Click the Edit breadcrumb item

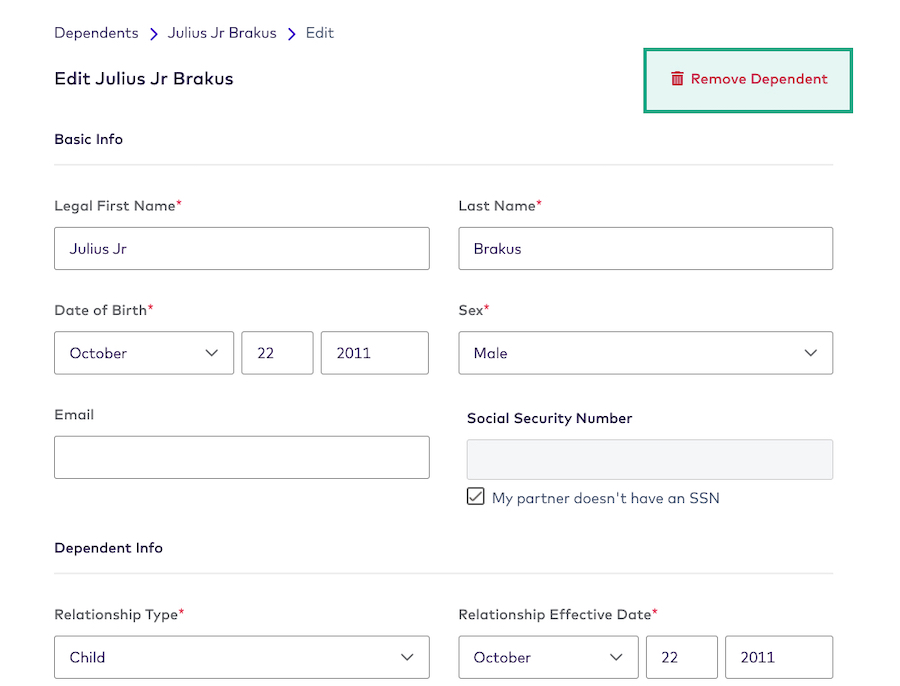(319, 32)
